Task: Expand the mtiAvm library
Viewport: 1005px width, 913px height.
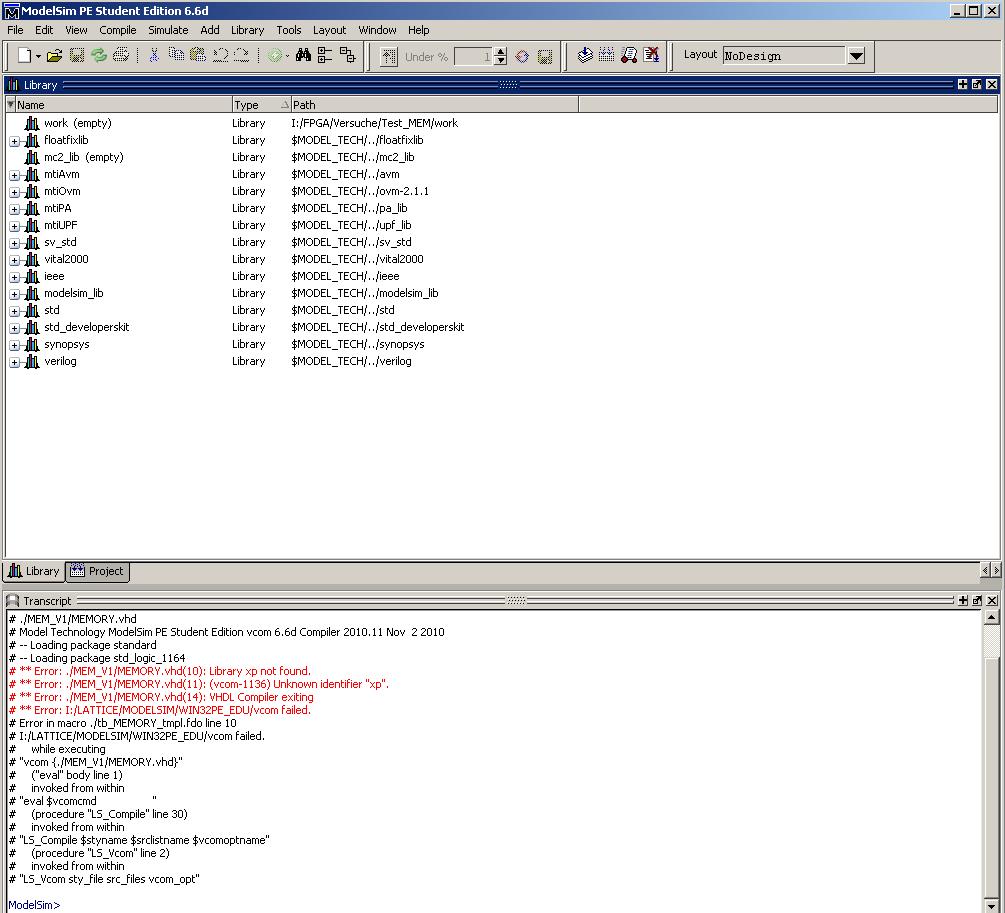Action: click(x=15, y=175)
